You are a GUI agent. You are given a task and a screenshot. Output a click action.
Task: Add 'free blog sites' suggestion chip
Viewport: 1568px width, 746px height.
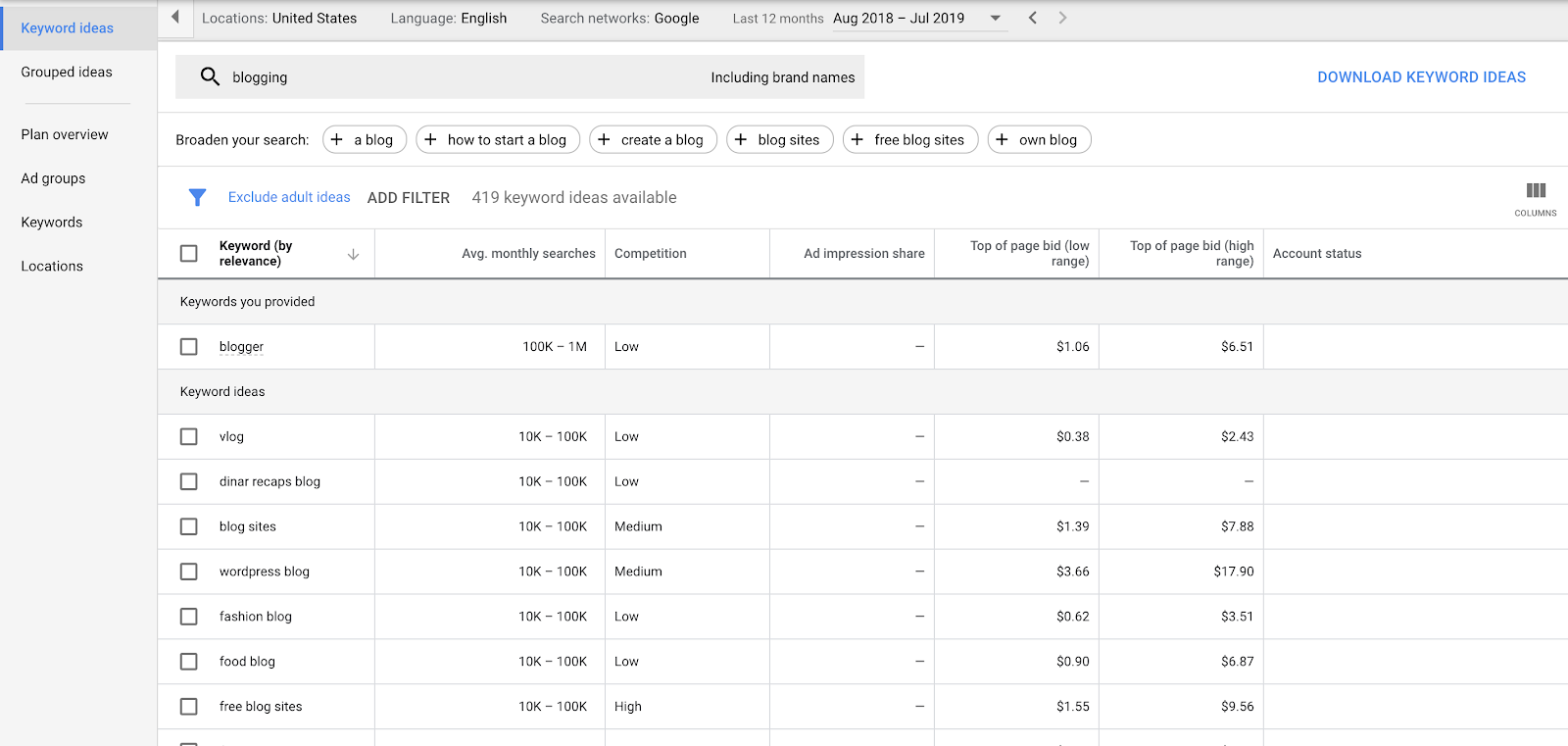pyautogui.click(x=909, y=140)
